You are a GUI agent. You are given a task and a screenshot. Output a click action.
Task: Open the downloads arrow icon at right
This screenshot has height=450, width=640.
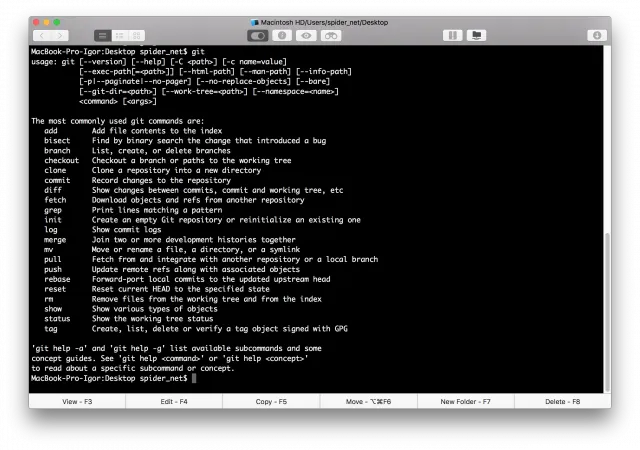pyautogui.click(x=597, y=36)
